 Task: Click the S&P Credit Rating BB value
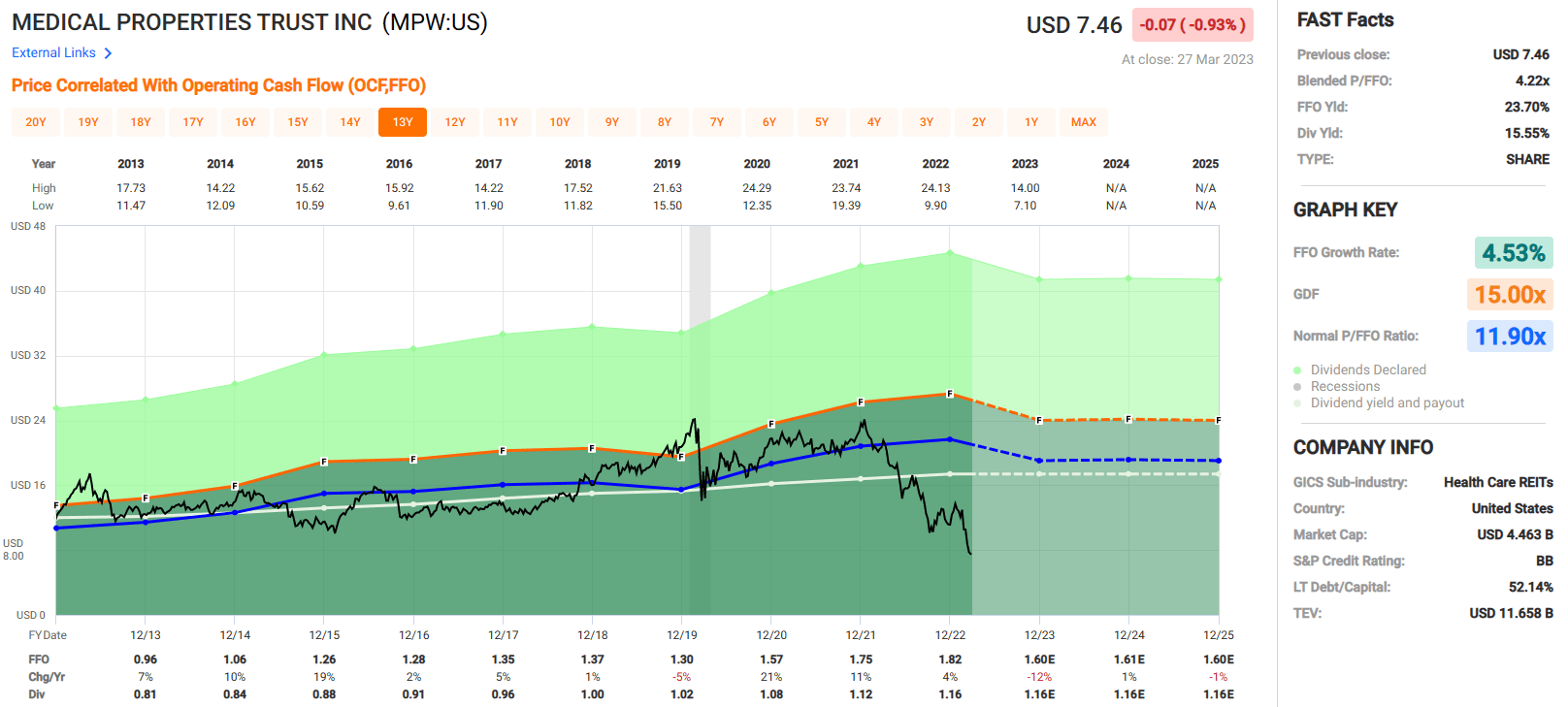pos(1545,561)
